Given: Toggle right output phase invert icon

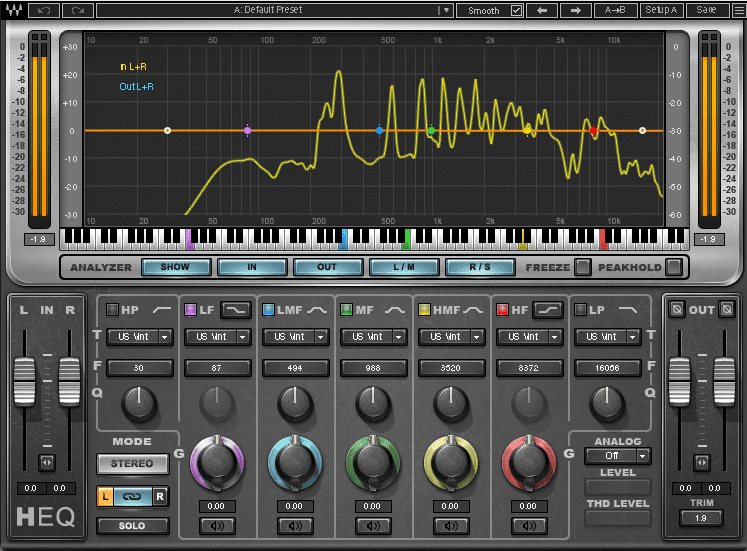Looking at the screenshot, I should tap(727, 309).
